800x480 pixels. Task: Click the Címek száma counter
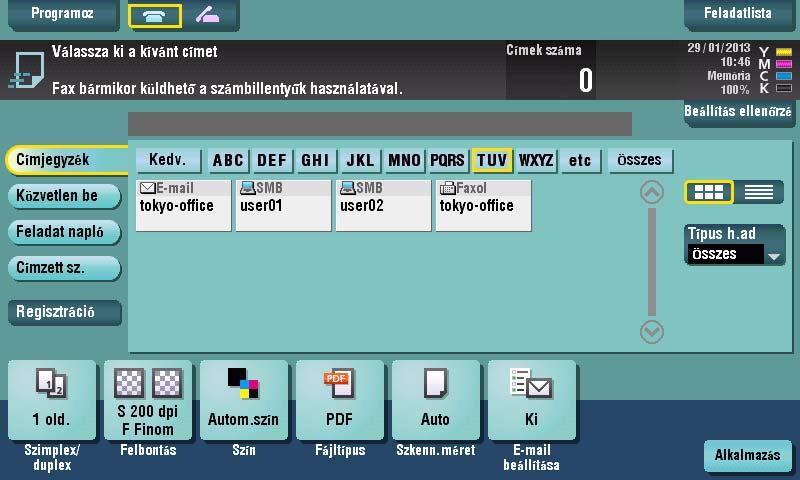click(x=550, y=70)
